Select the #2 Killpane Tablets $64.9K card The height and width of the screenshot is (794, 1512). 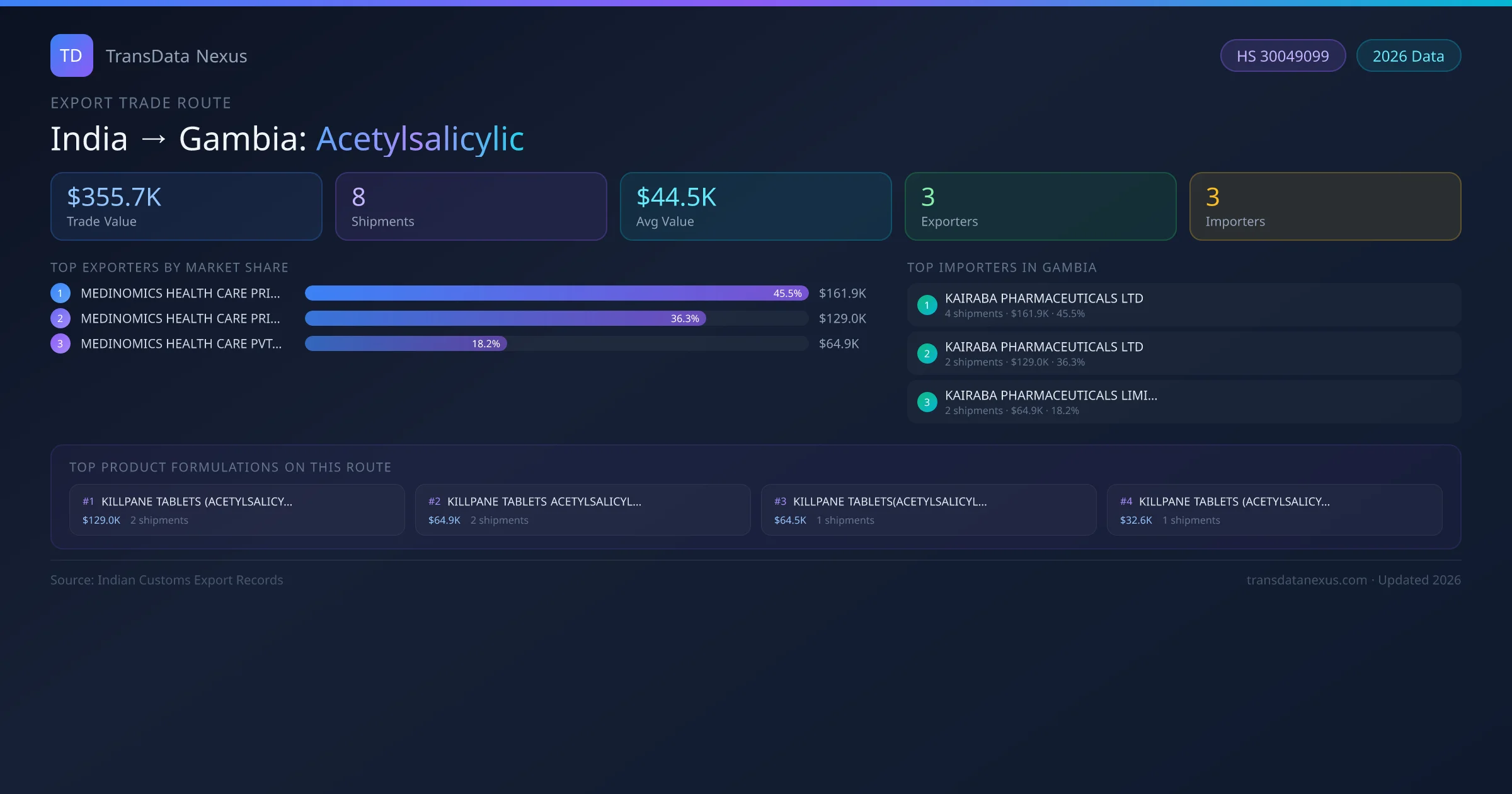pyautogui.click(x=582, y=510)
